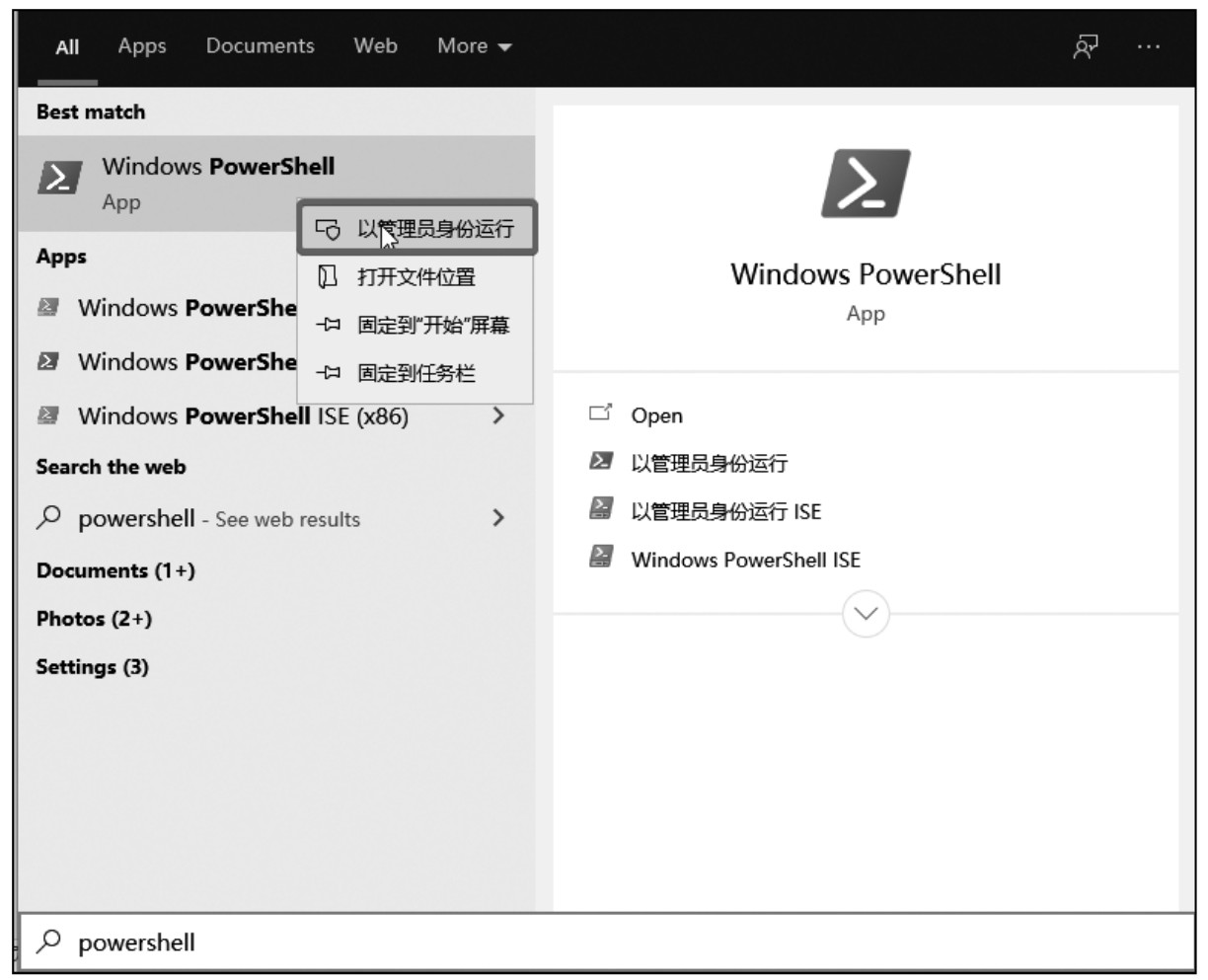The width and height of the screenshot is (1208, 980).
Task: Select Windows PowerShell best match result
Action: click(276, 184)
